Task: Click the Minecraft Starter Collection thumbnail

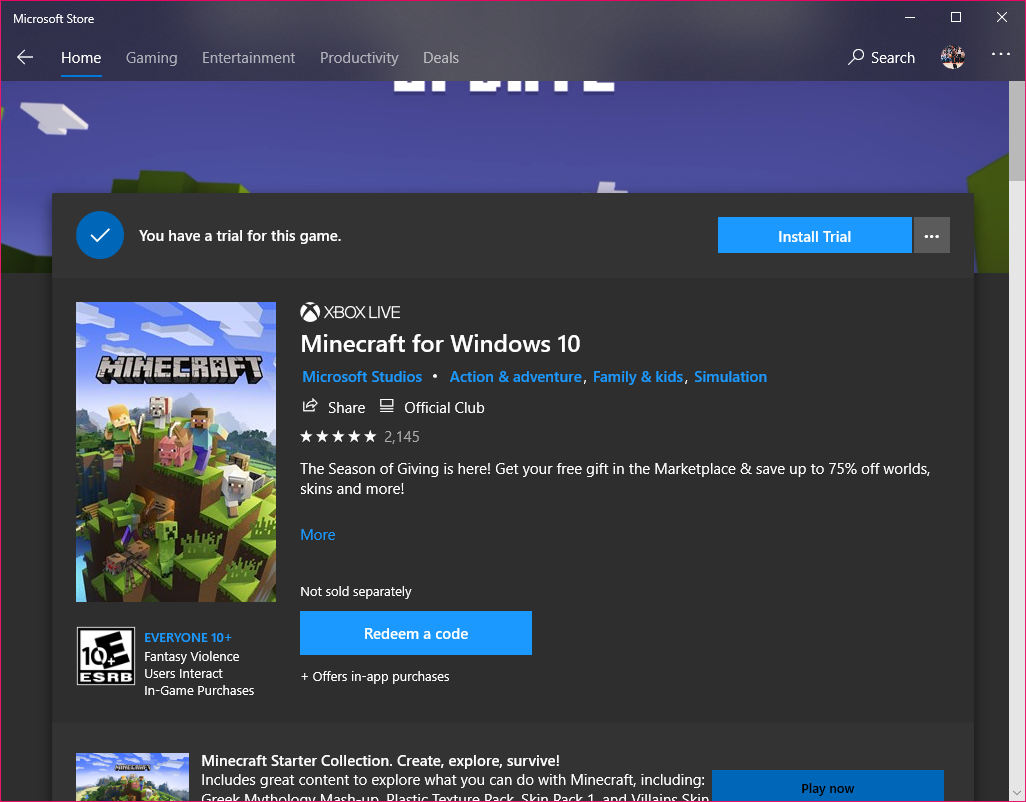Action: click(132, 777)
